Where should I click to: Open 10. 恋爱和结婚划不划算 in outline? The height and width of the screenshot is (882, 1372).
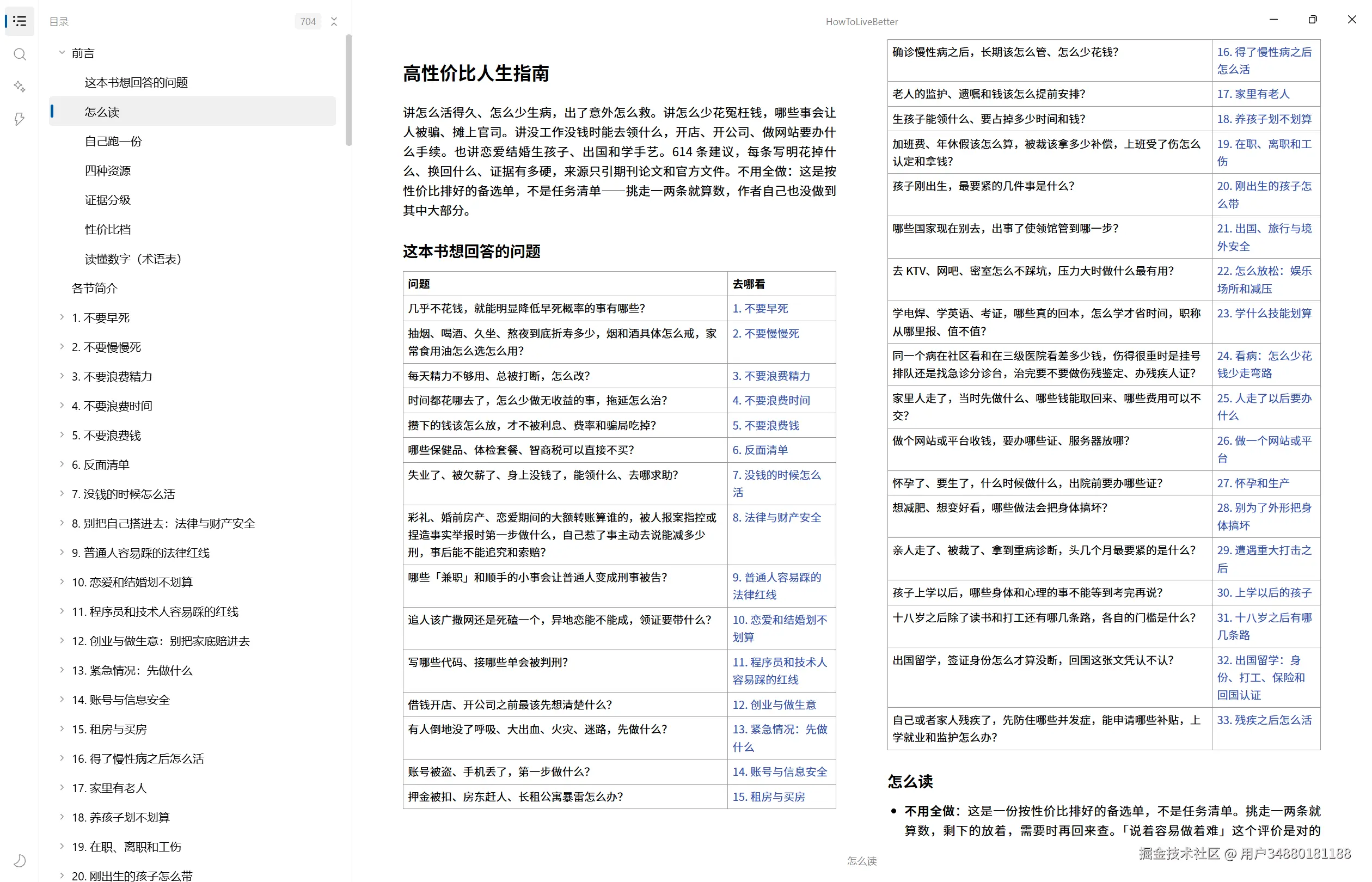(132, 582)
